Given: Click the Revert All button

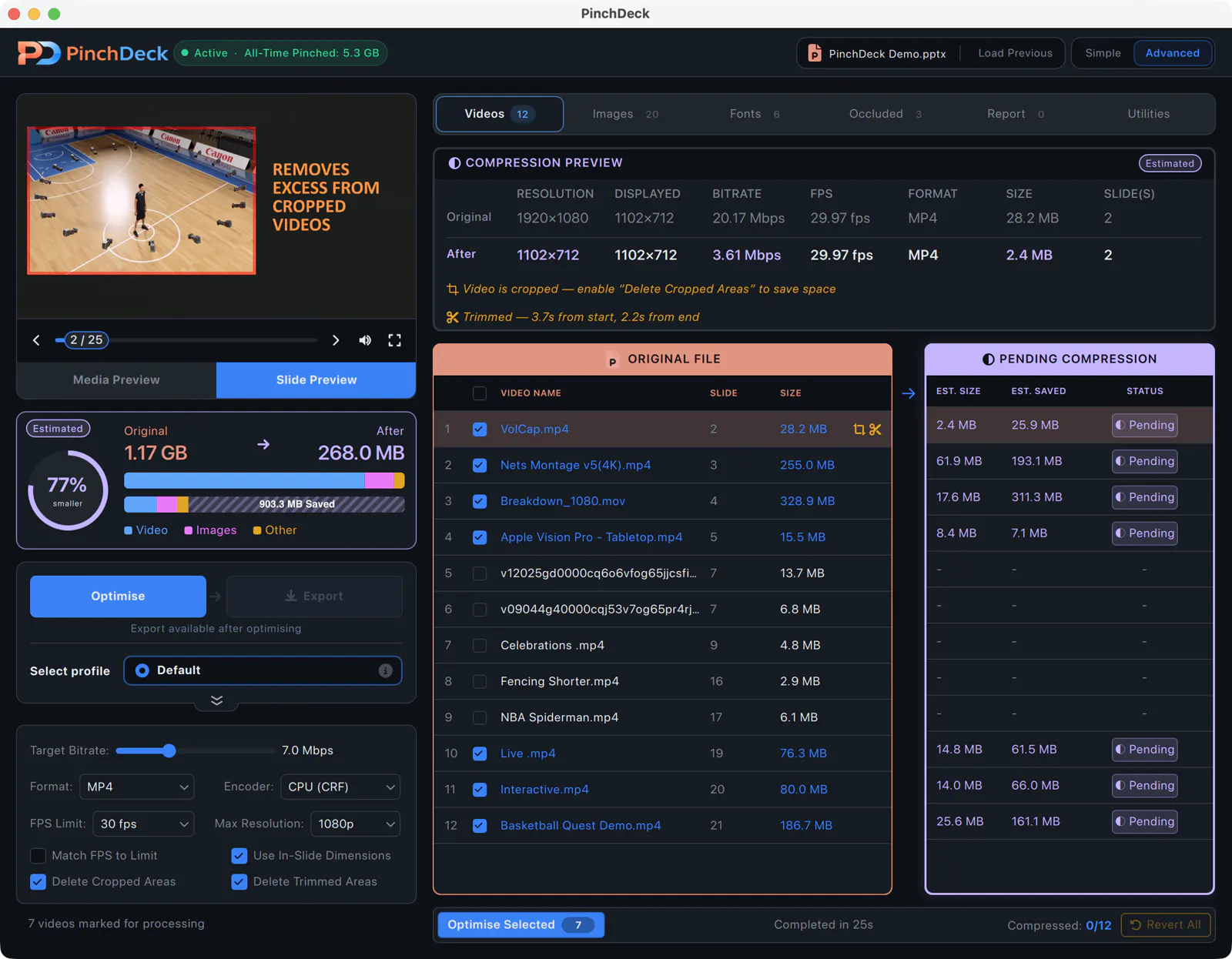Looking at the screenshot, I should click(x=1166, y=925).
